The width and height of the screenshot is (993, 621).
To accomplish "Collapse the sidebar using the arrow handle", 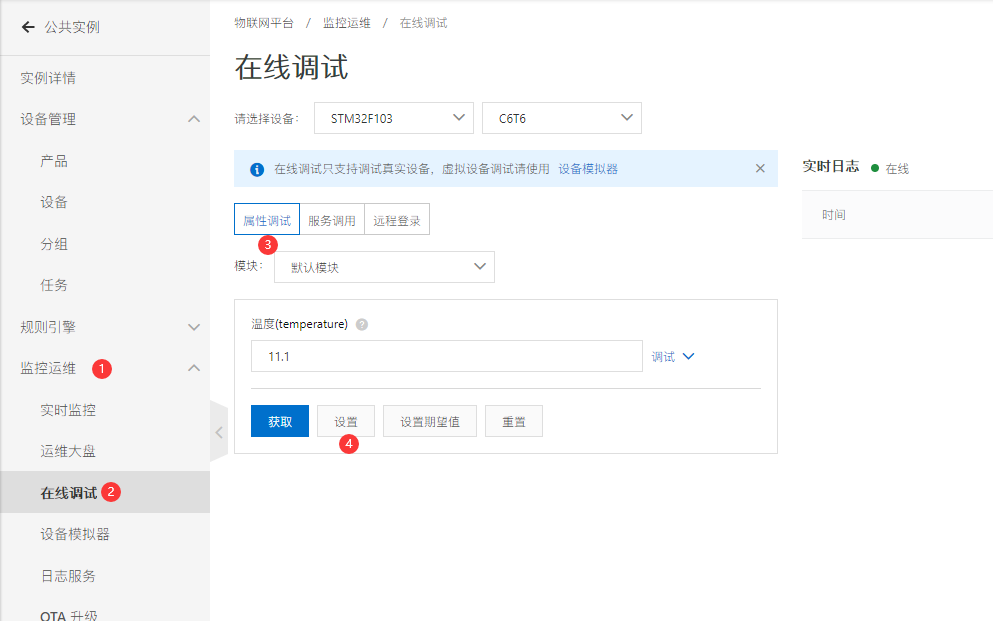I will point(219,432).
